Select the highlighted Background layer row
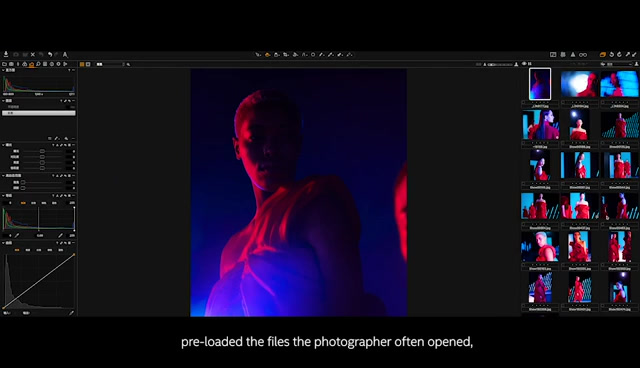640x368 pixels. (39, 113)
